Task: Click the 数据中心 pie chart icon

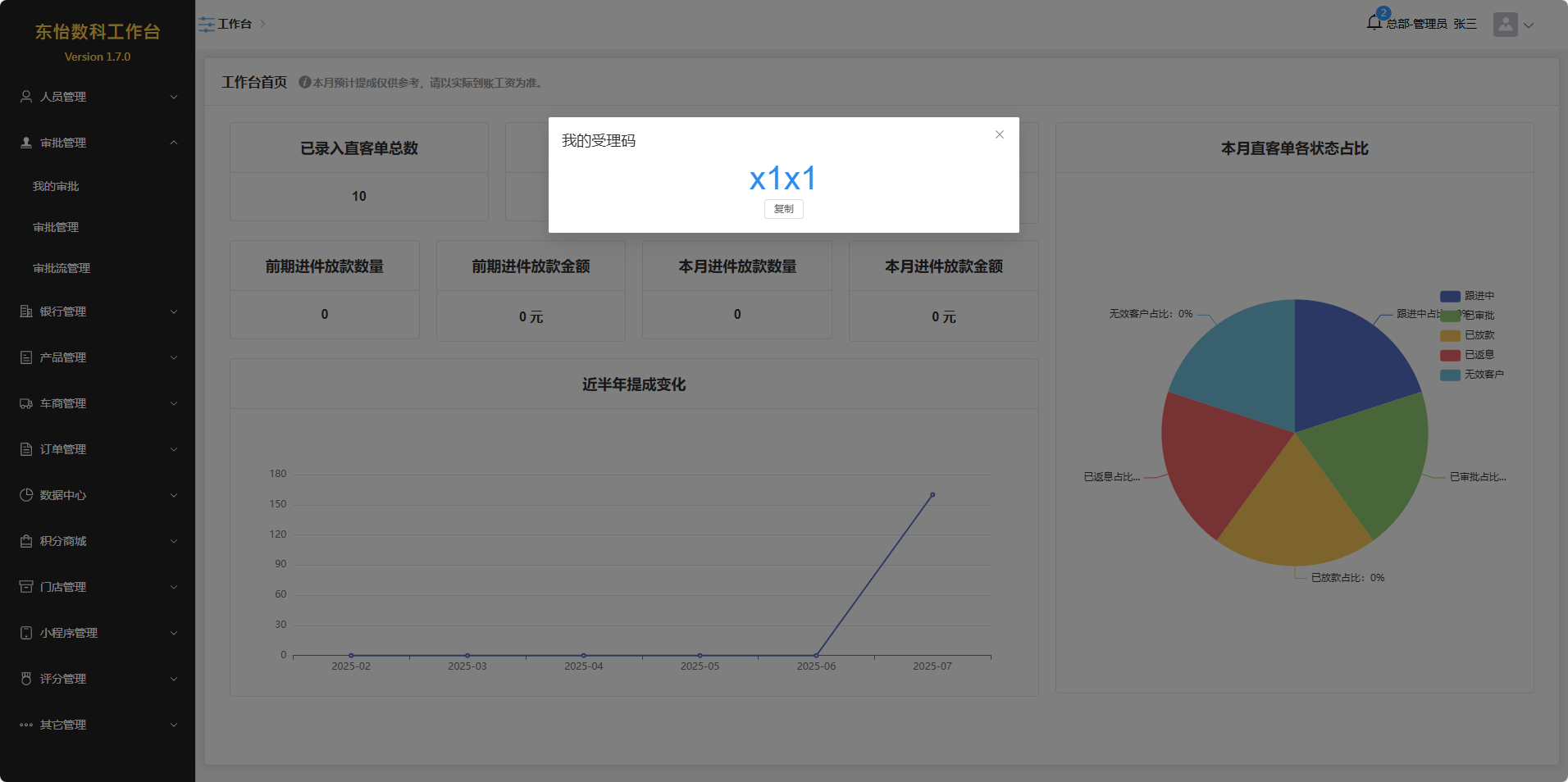Action: [26, 495]
